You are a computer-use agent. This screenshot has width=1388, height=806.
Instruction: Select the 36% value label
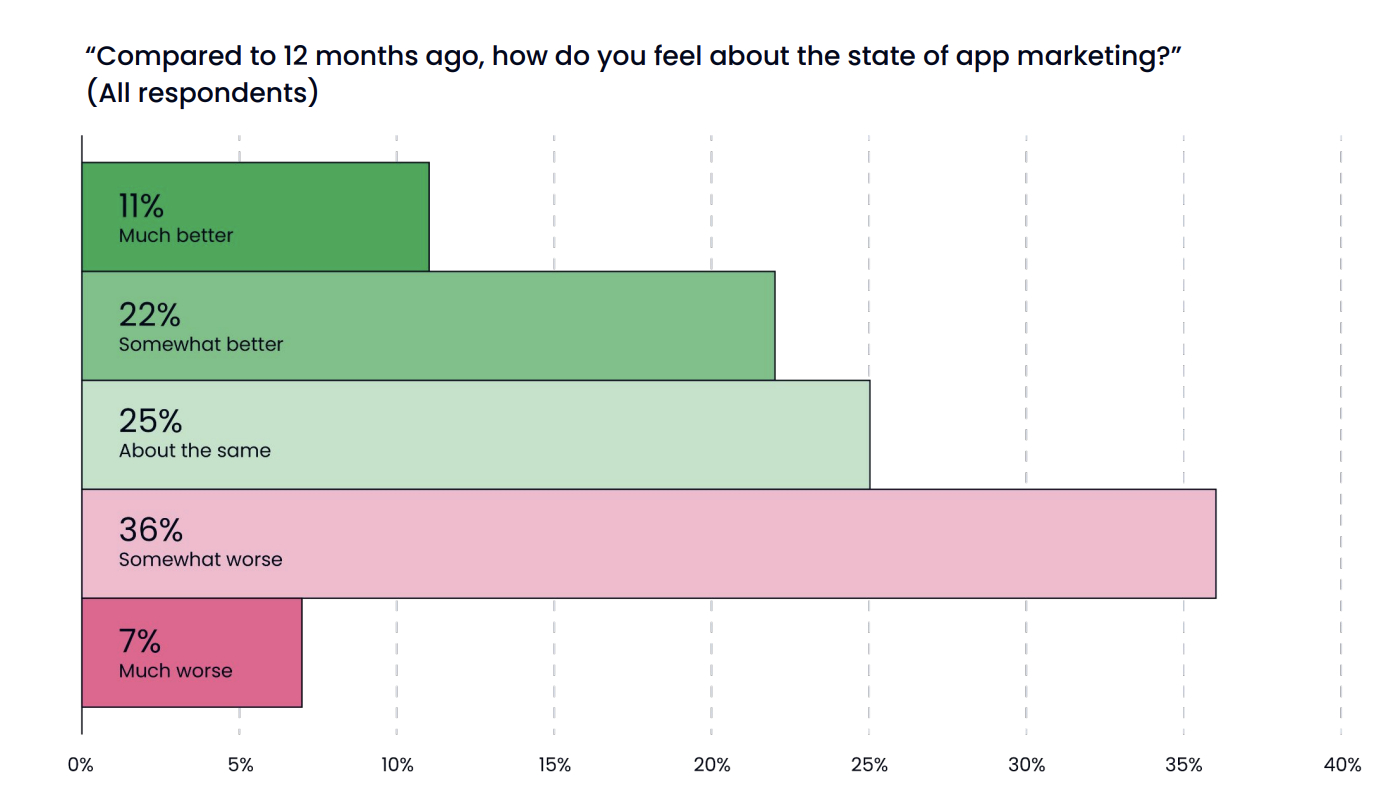pos(151,530)
